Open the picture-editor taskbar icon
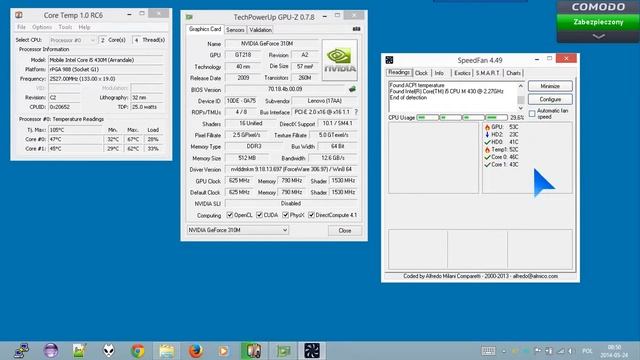The height and width of the screenshot is (360, 640). click(80, 351)
